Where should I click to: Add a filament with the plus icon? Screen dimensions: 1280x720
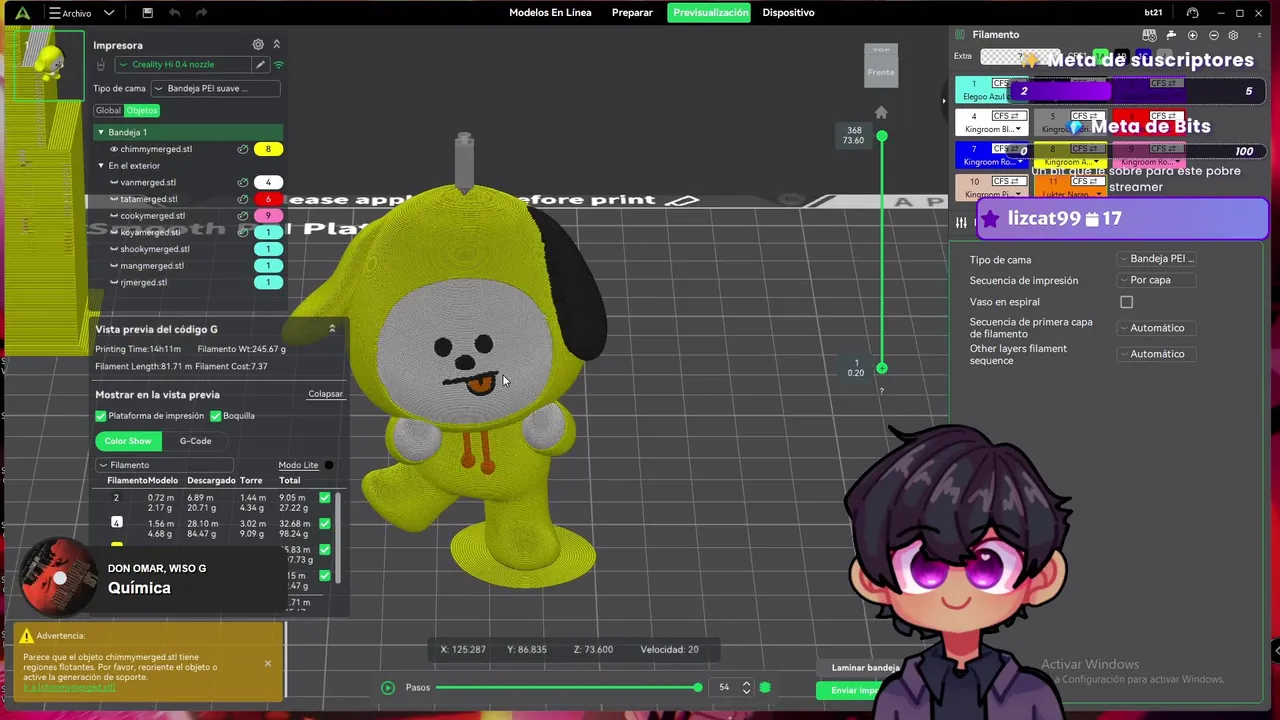(1193, 35)
